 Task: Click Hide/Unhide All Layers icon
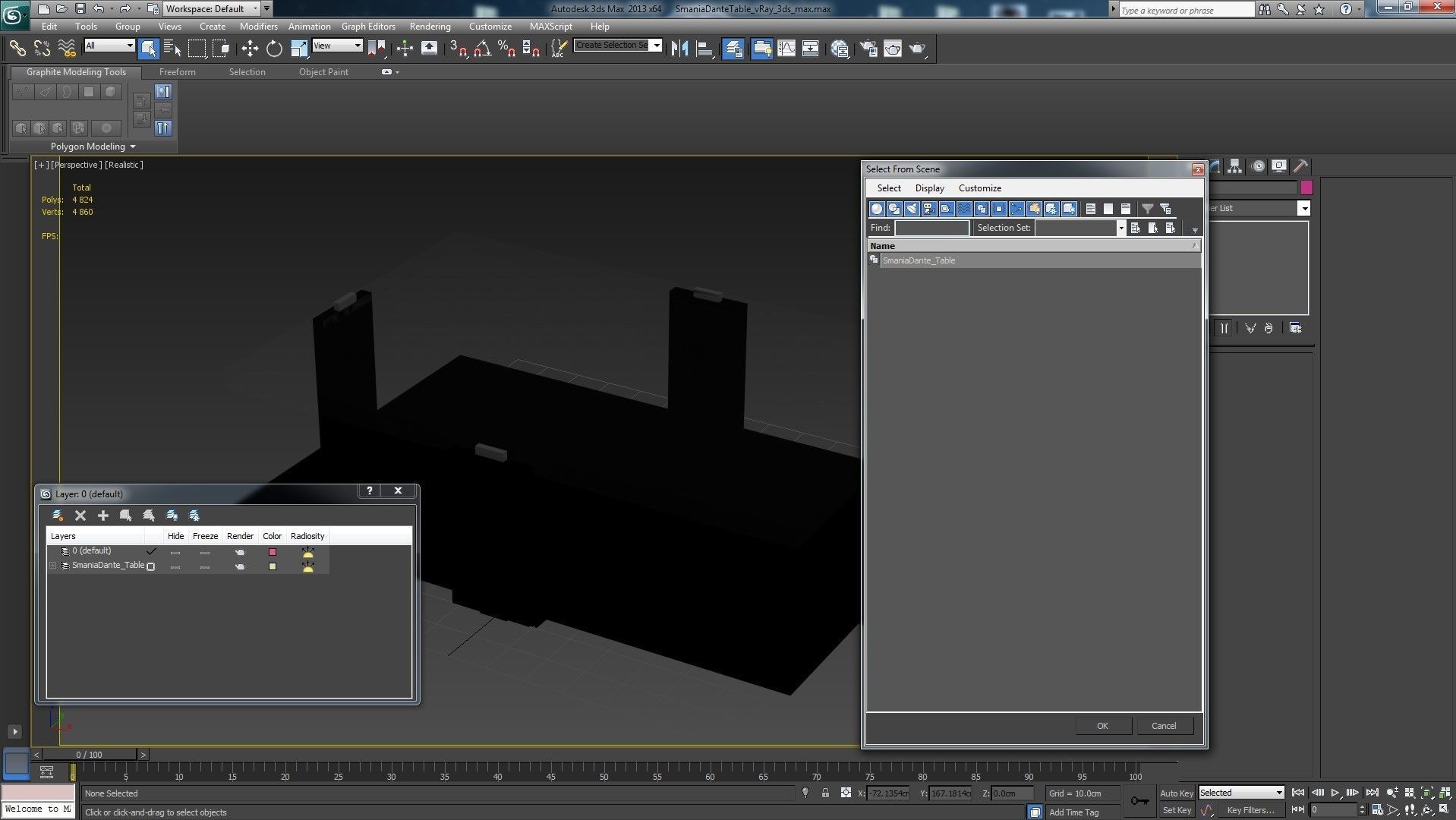point(172,516)
